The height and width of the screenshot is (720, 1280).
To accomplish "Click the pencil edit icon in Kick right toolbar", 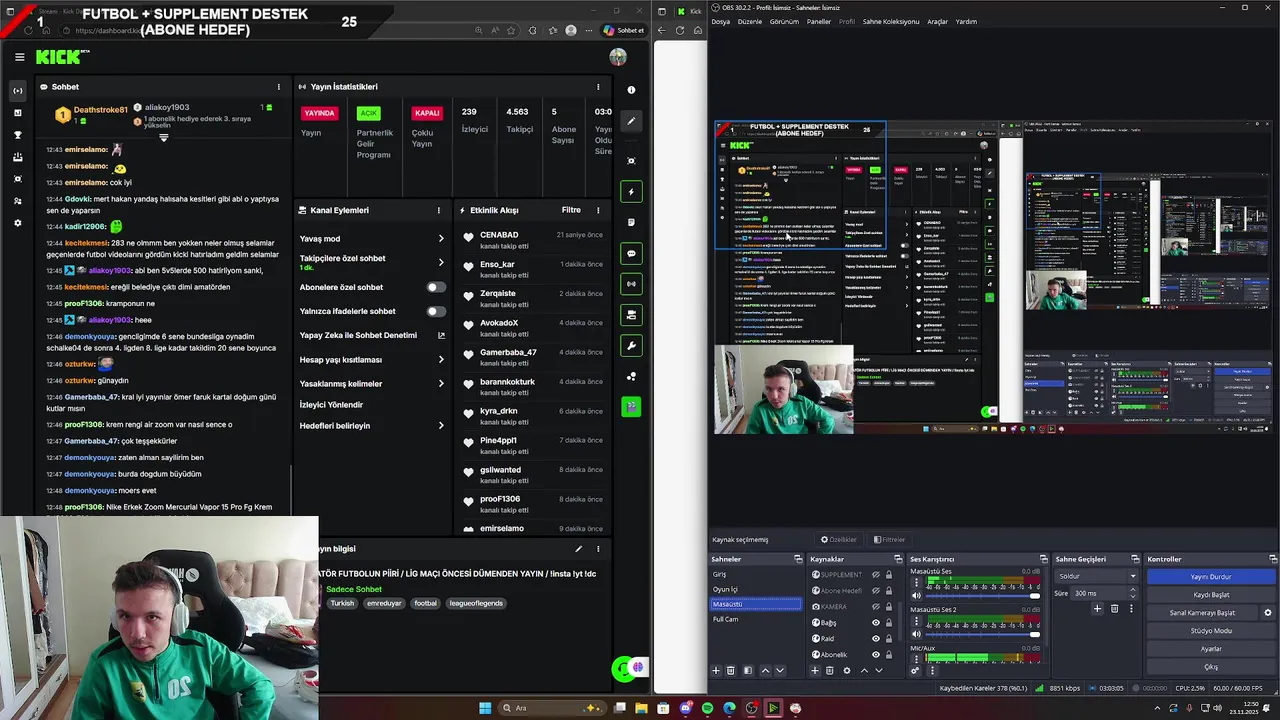I will pos(631,121).
